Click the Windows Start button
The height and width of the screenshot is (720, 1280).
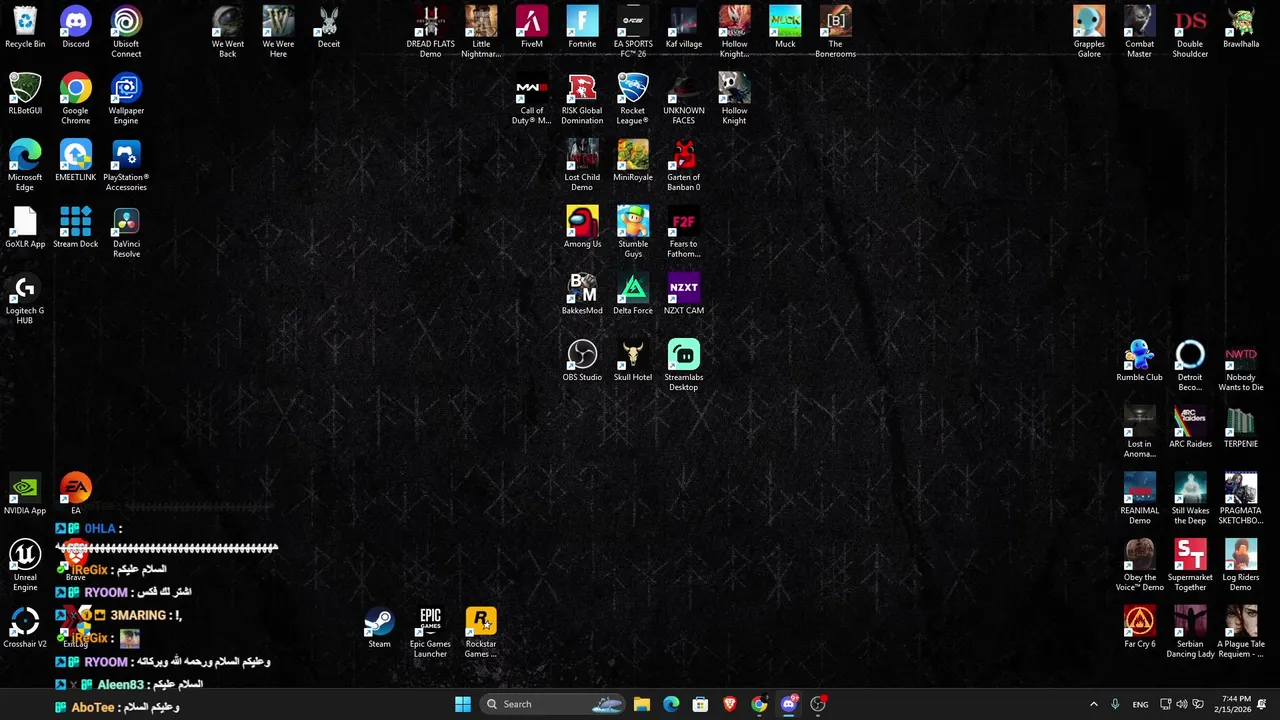[463, 704]
